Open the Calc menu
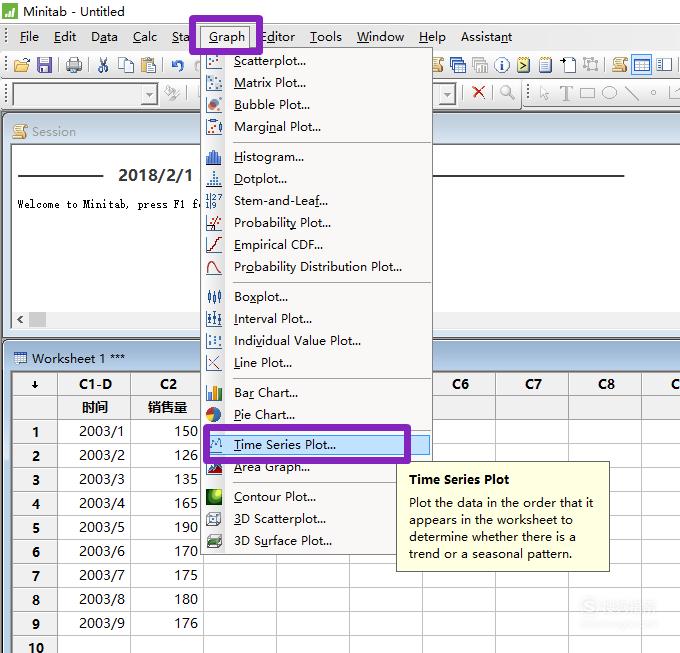Viewport: 680px width, 653px height. click(145, 37)
